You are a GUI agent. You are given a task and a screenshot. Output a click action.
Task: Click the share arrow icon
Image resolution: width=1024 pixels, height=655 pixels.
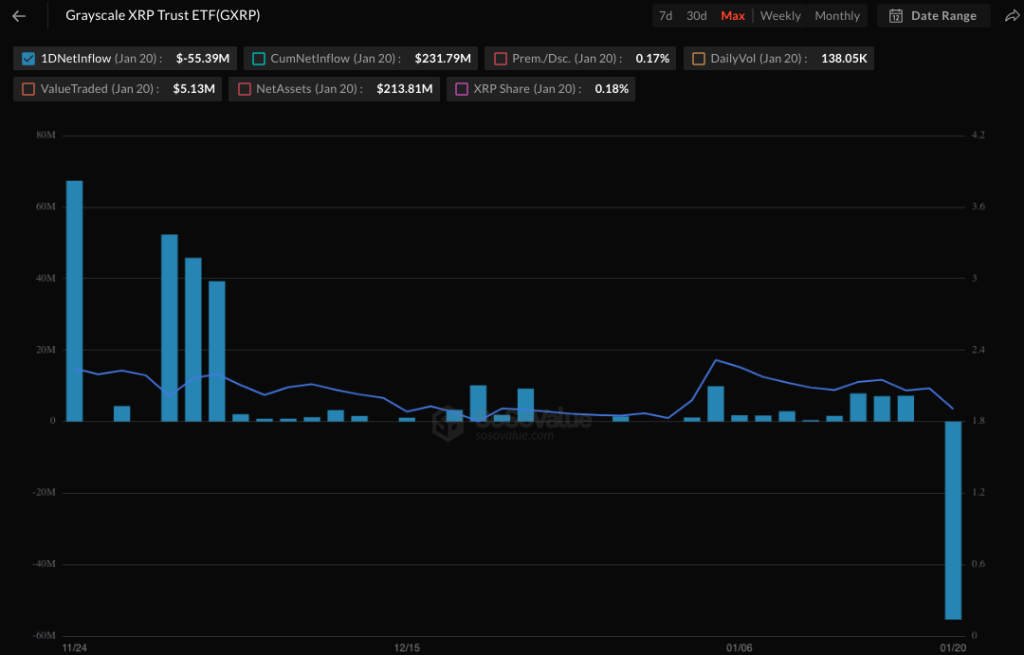(1012, 16)
